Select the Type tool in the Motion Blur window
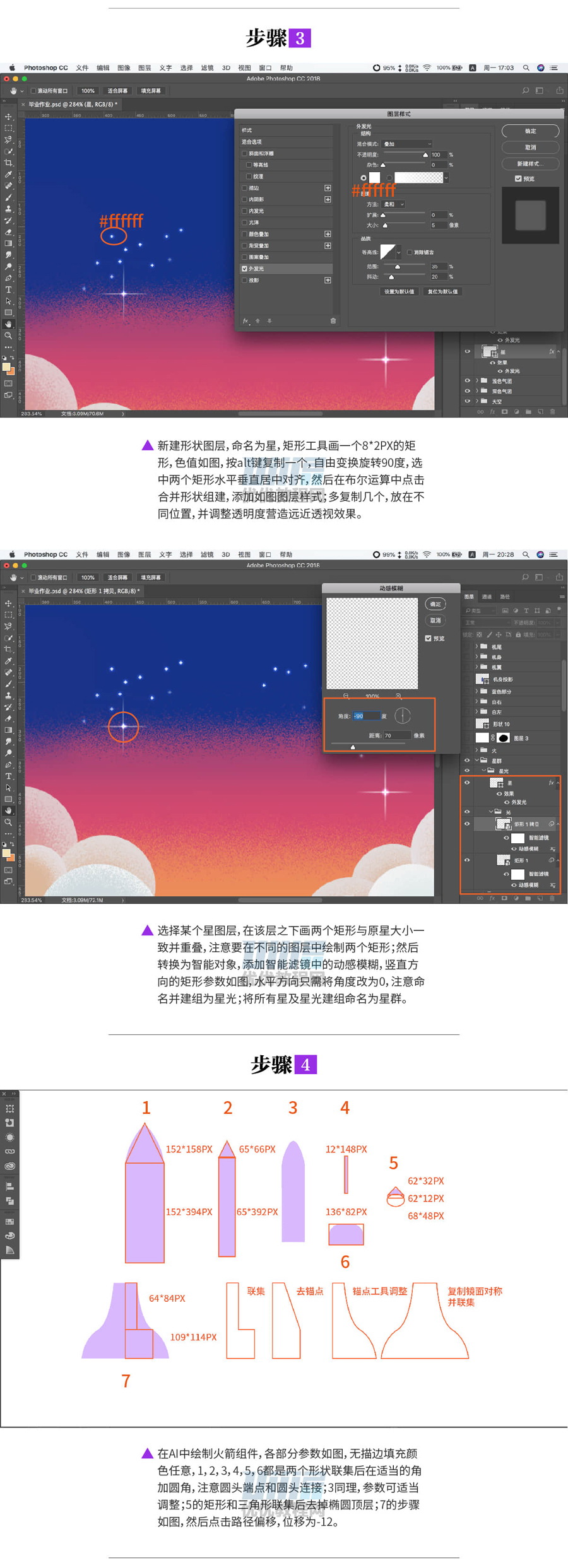The image size is (568, 1568). [8, 776]
